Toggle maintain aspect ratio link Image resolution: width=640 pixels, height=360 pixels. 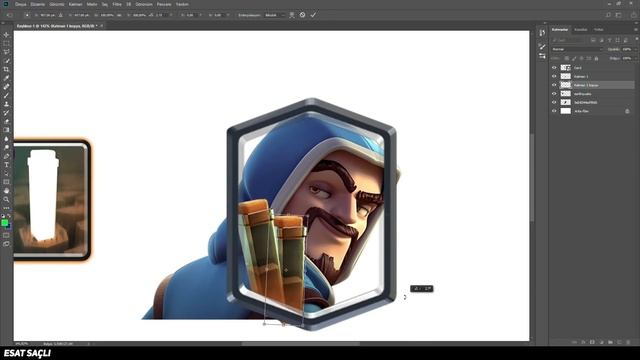point(119,15)
